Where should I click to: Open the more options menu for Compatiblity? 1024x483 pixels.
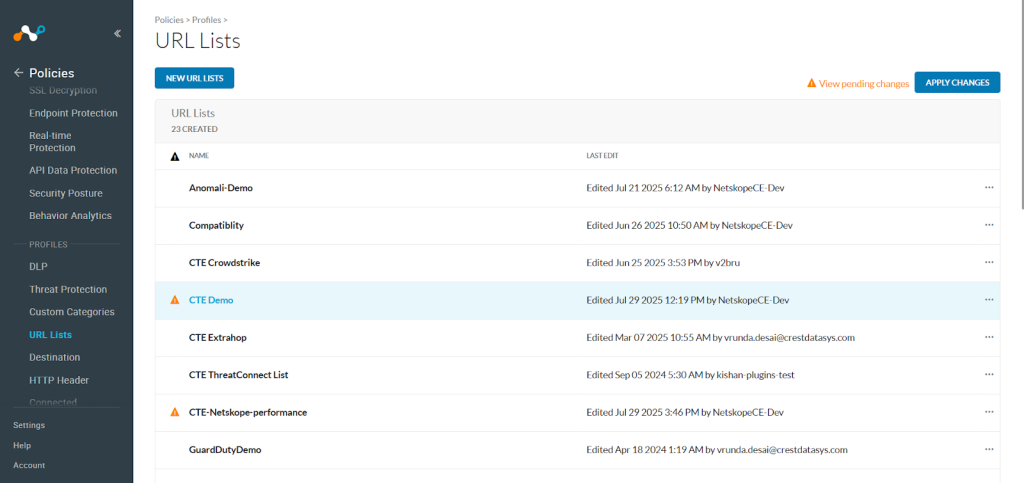(x=989, y=225)
